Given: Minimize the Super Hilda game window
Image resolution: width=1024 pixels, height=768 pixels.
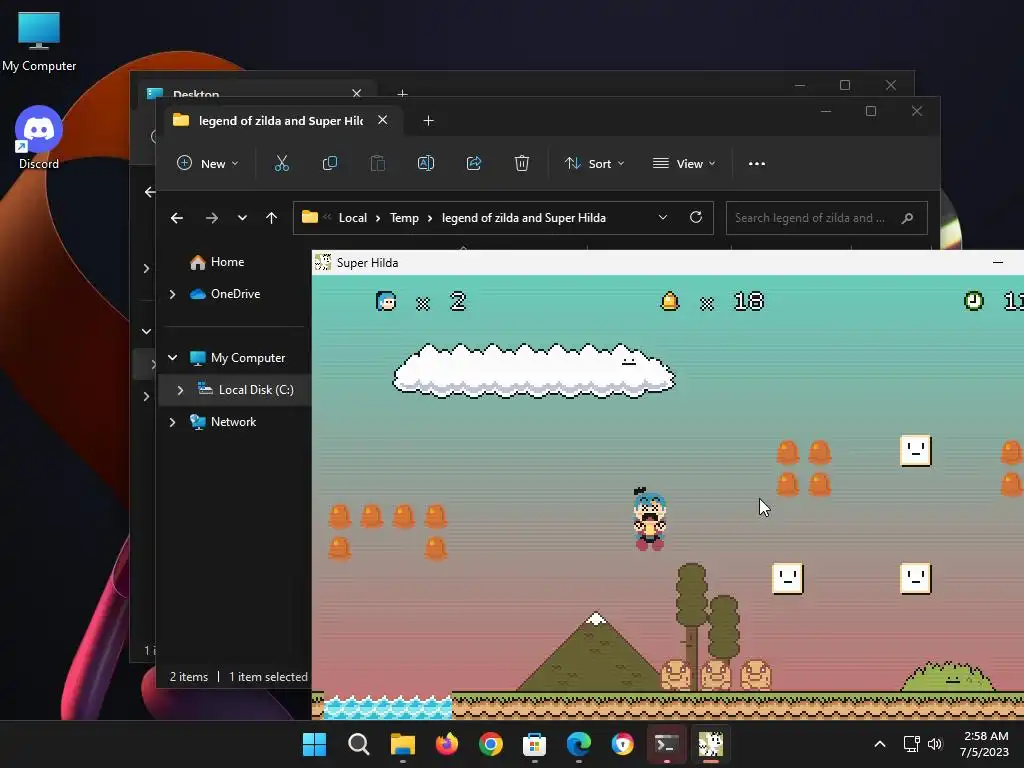Looking at the screenshot, I should (998, 263).
